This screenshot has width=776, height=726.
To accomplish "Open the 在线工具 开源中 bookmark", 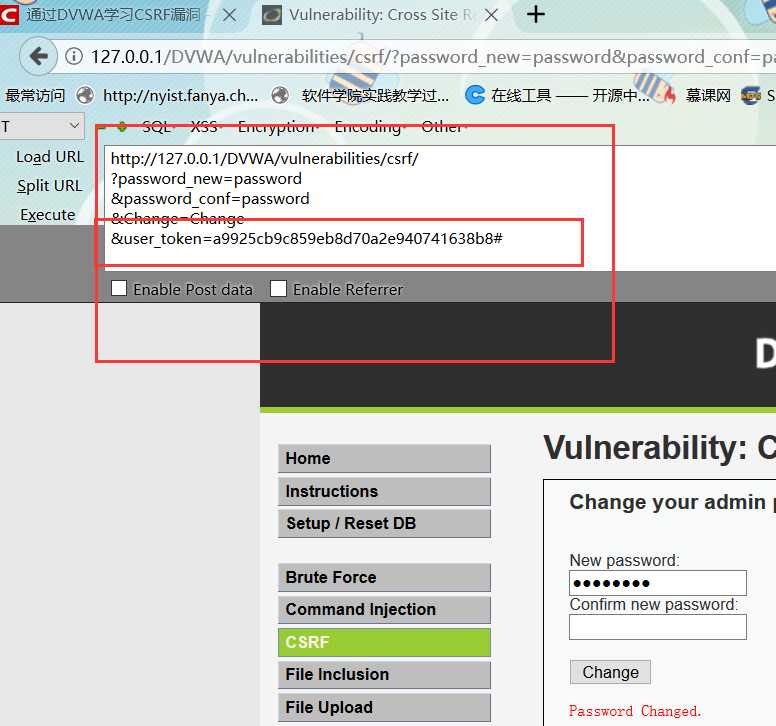I will (x=570, y=95).
